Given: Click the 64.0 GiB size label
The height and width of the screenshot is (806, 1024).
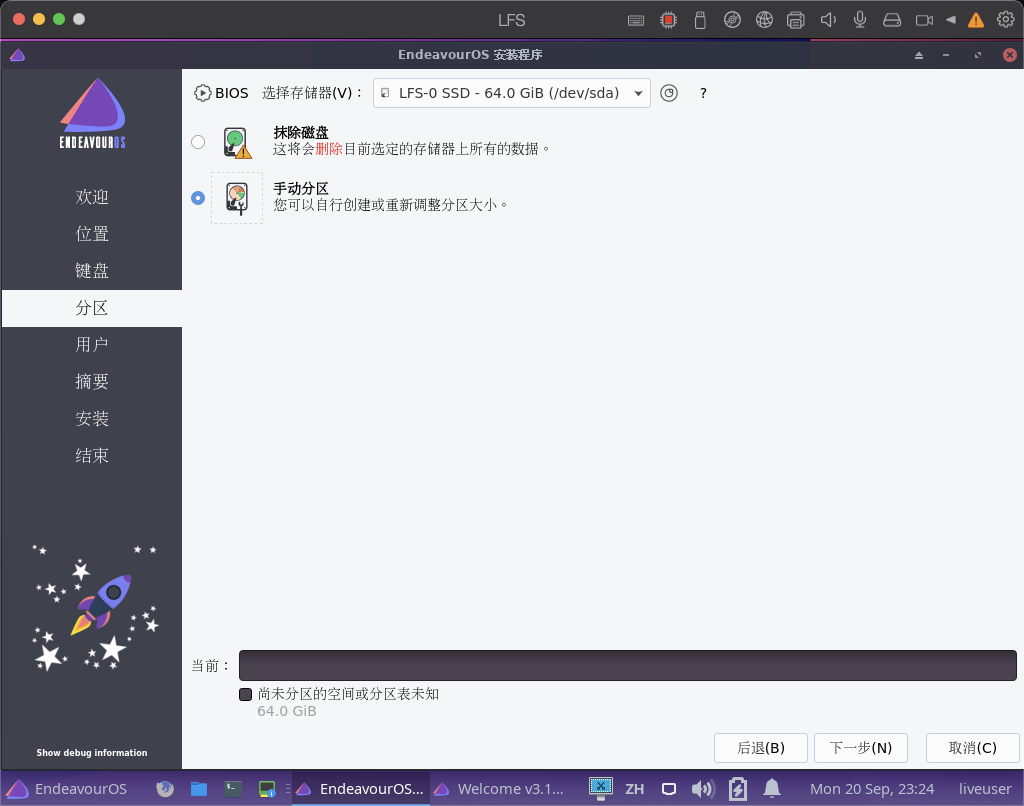Looking at the screenshot, I should pyautogui.click(x=287, y=711).
